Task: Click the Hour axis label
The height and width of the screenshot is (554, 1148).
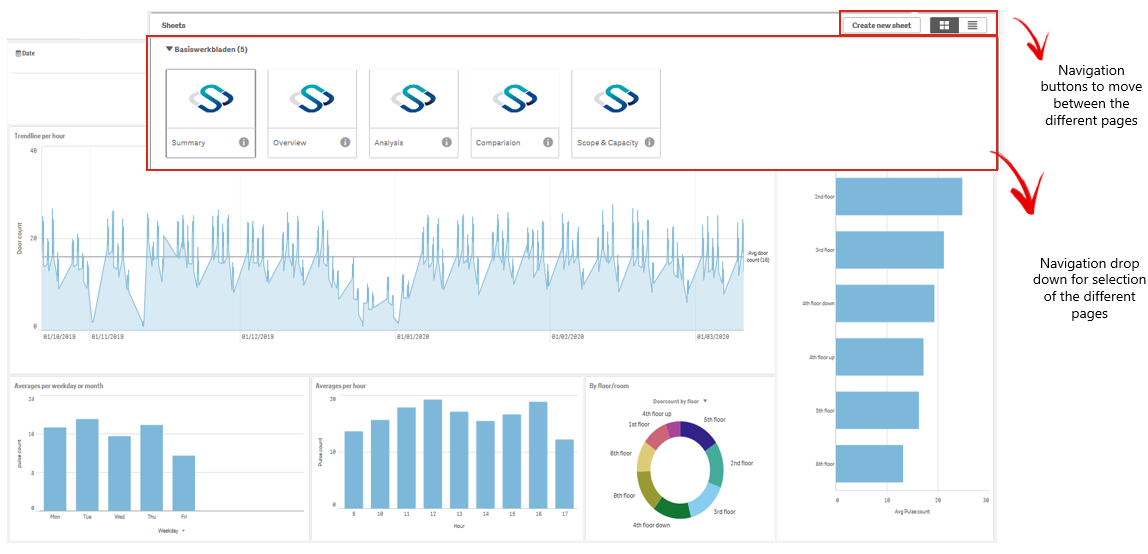Action: [459, 525]
